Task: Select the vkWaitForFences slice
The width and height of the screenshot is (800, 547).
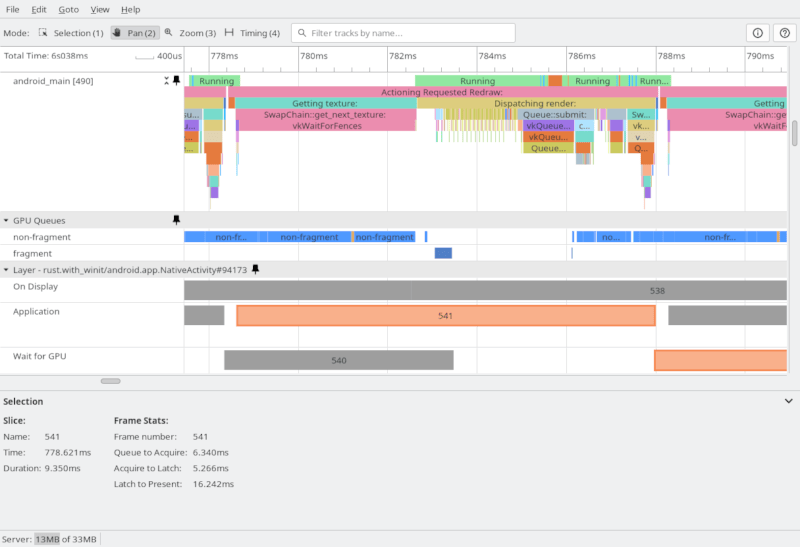Action: coord(327,126)
